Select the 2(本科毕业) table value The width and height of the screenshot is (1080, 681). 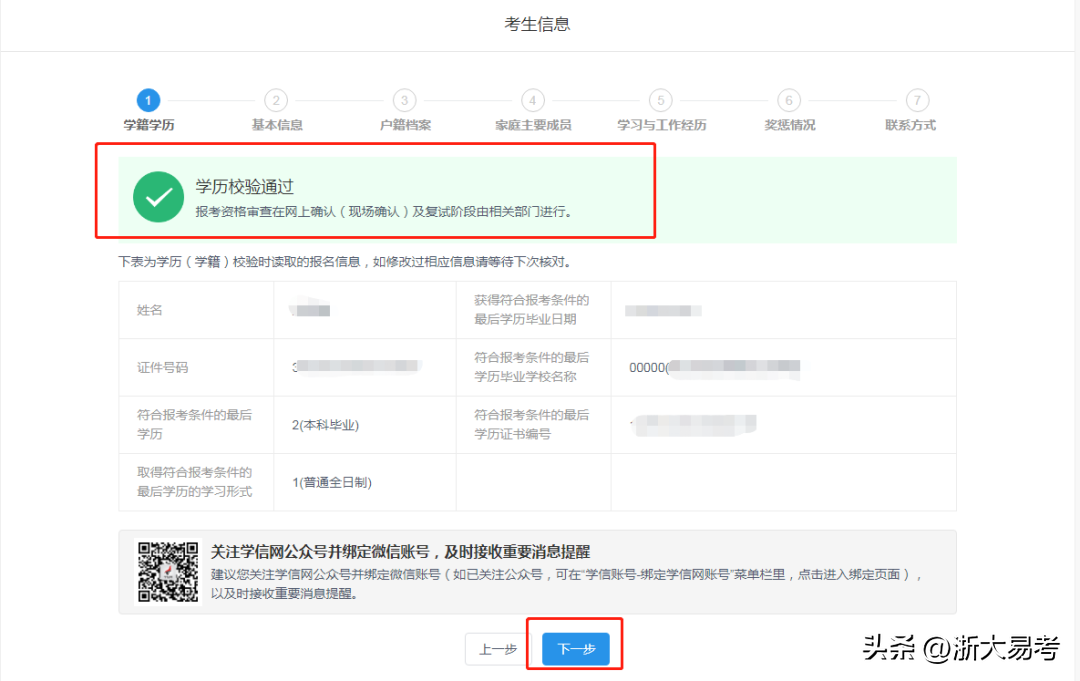click(x=325, y=425)
